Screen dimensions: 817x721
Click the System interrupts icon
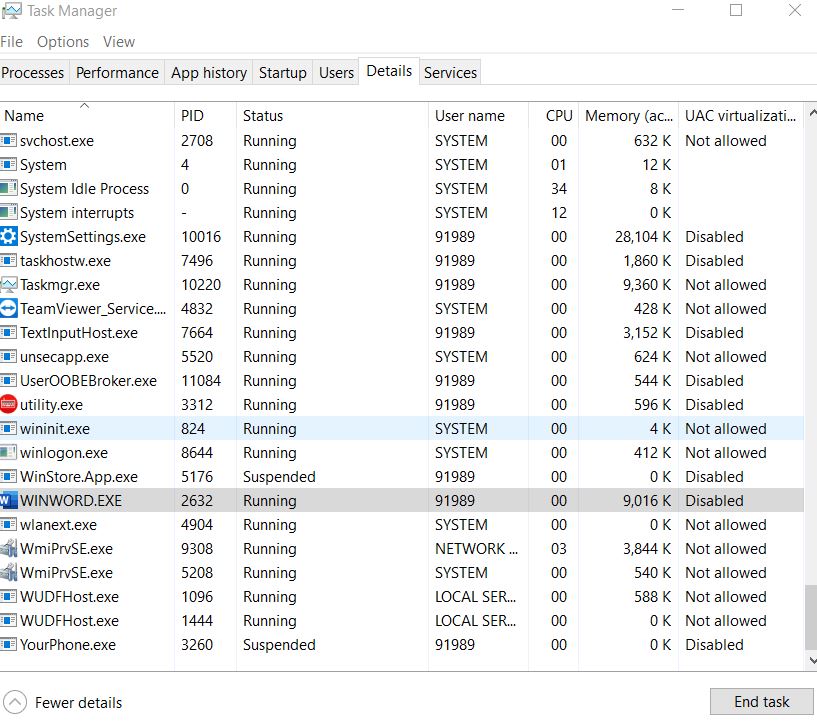point(8,213)
